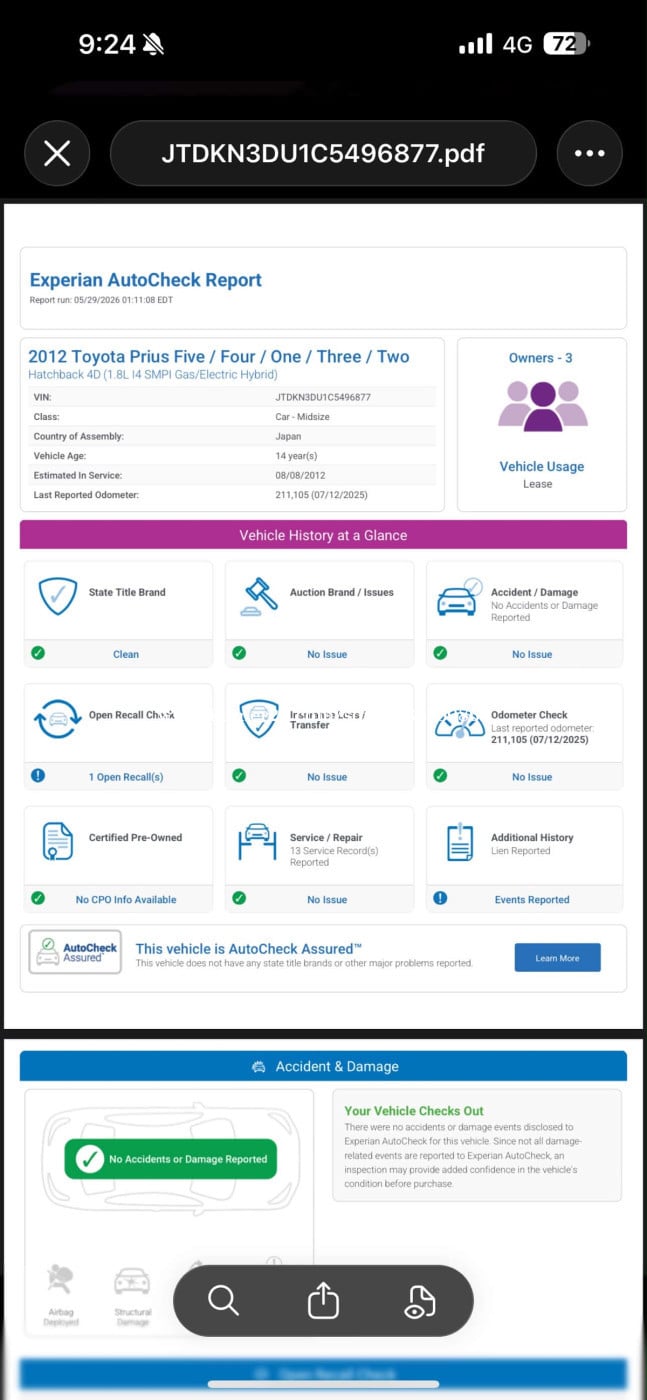Click the Certified Pre-Owned document icon

(x=58, y=841)
